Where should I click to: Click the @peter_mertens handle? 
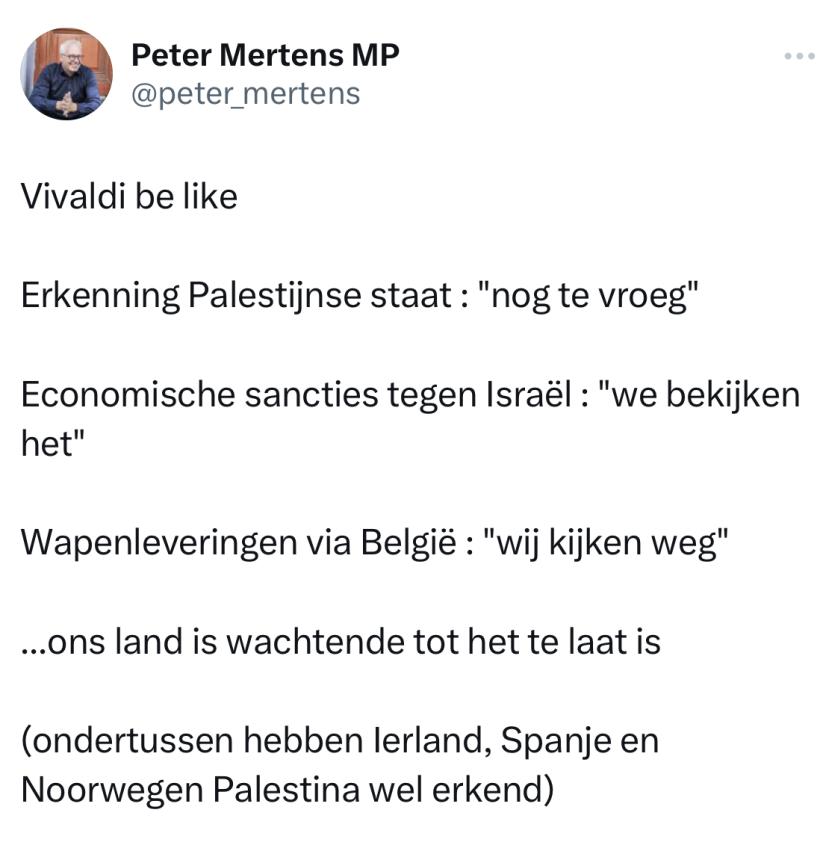(245, 93)
